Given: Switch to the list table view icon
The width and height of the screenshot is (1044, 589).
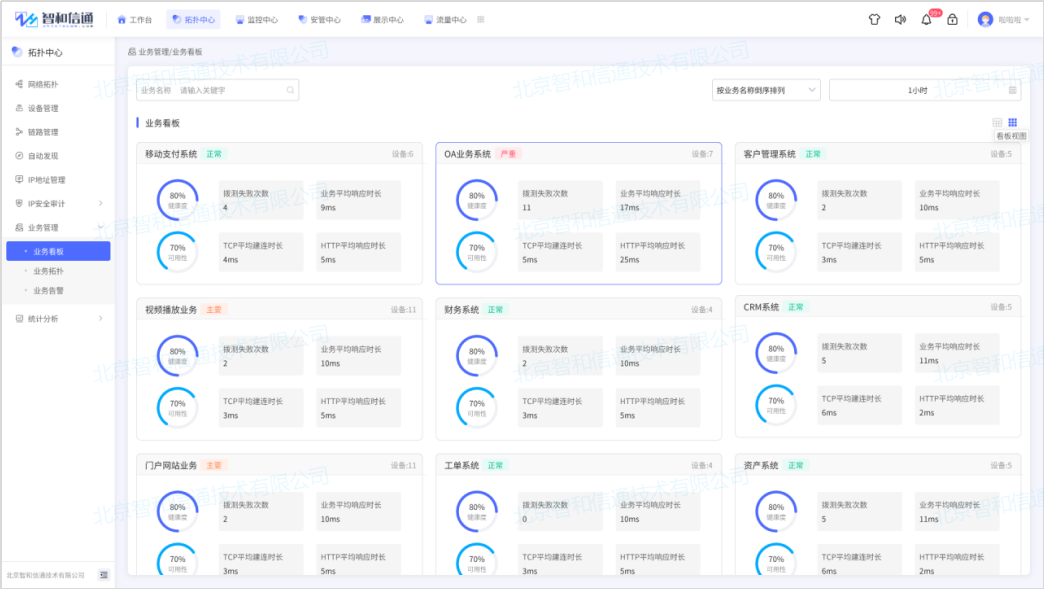Looking at the screenshot, I should tap(997, 122).
